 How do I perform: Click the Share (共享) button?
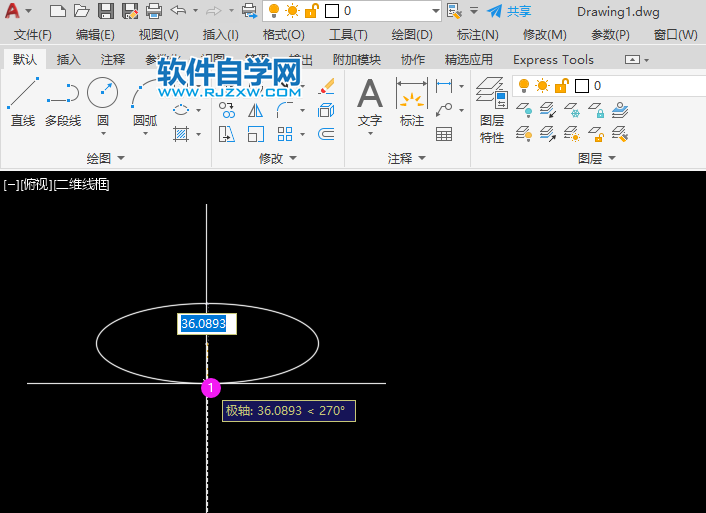(x=509, y=11)
